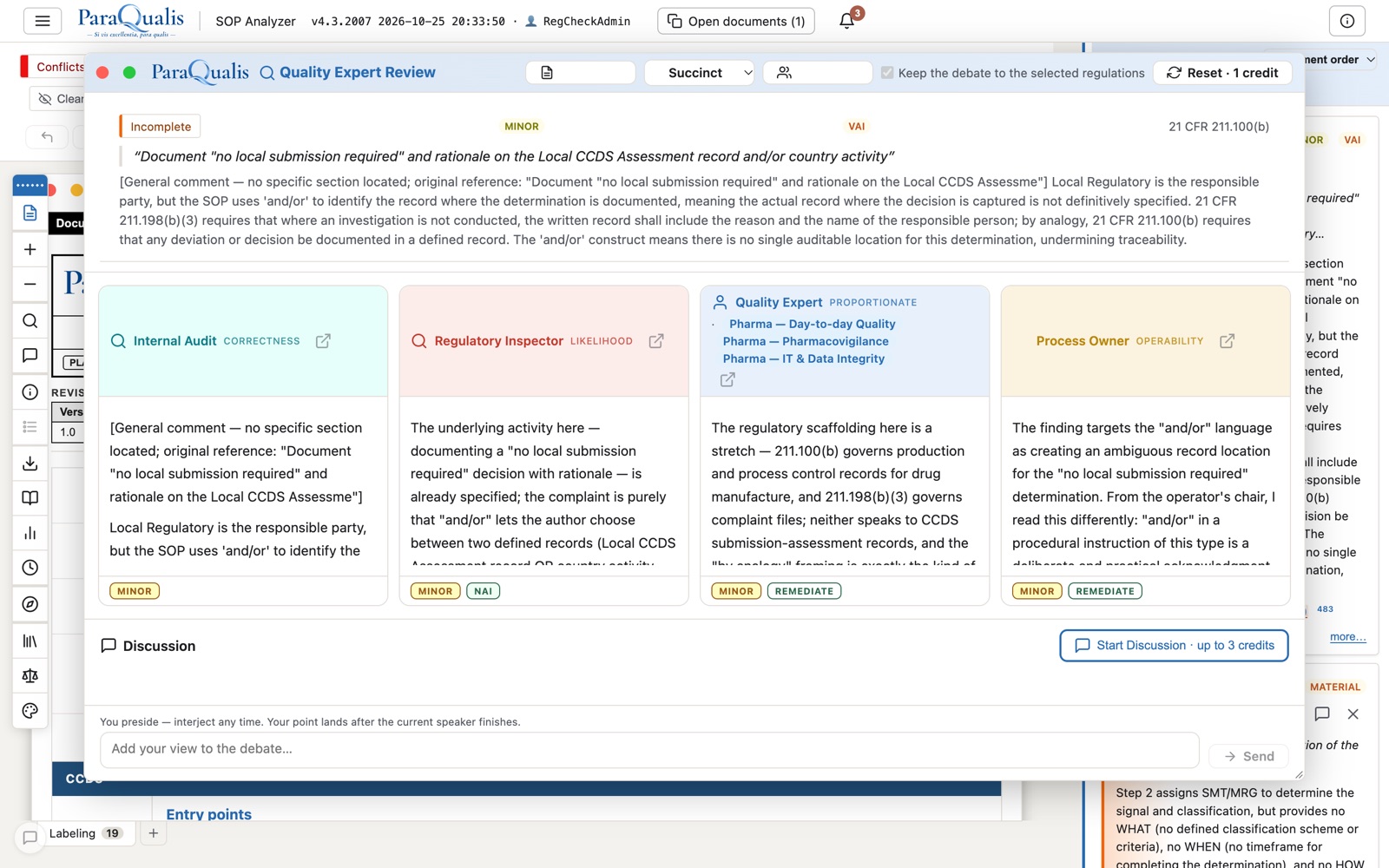
Task: Open search from the sidebar magnifier icon
Action: pos(30,320)
